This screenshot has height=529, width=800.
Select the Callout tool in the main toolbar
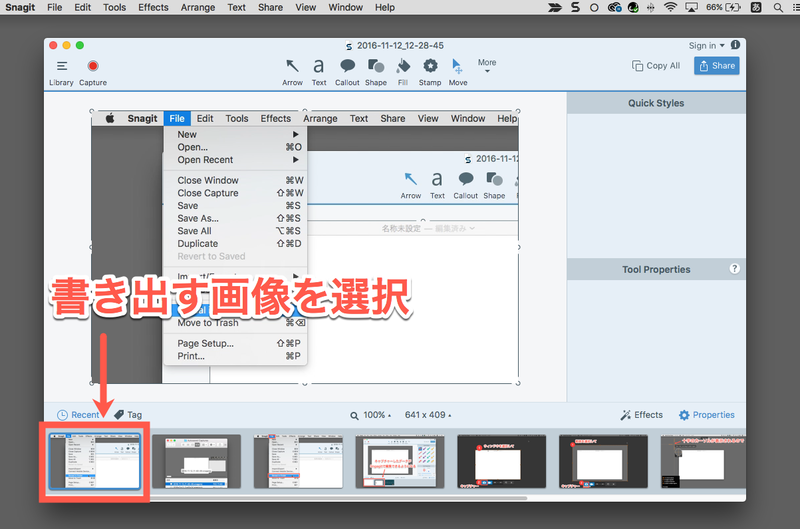(x=347, y=72)
